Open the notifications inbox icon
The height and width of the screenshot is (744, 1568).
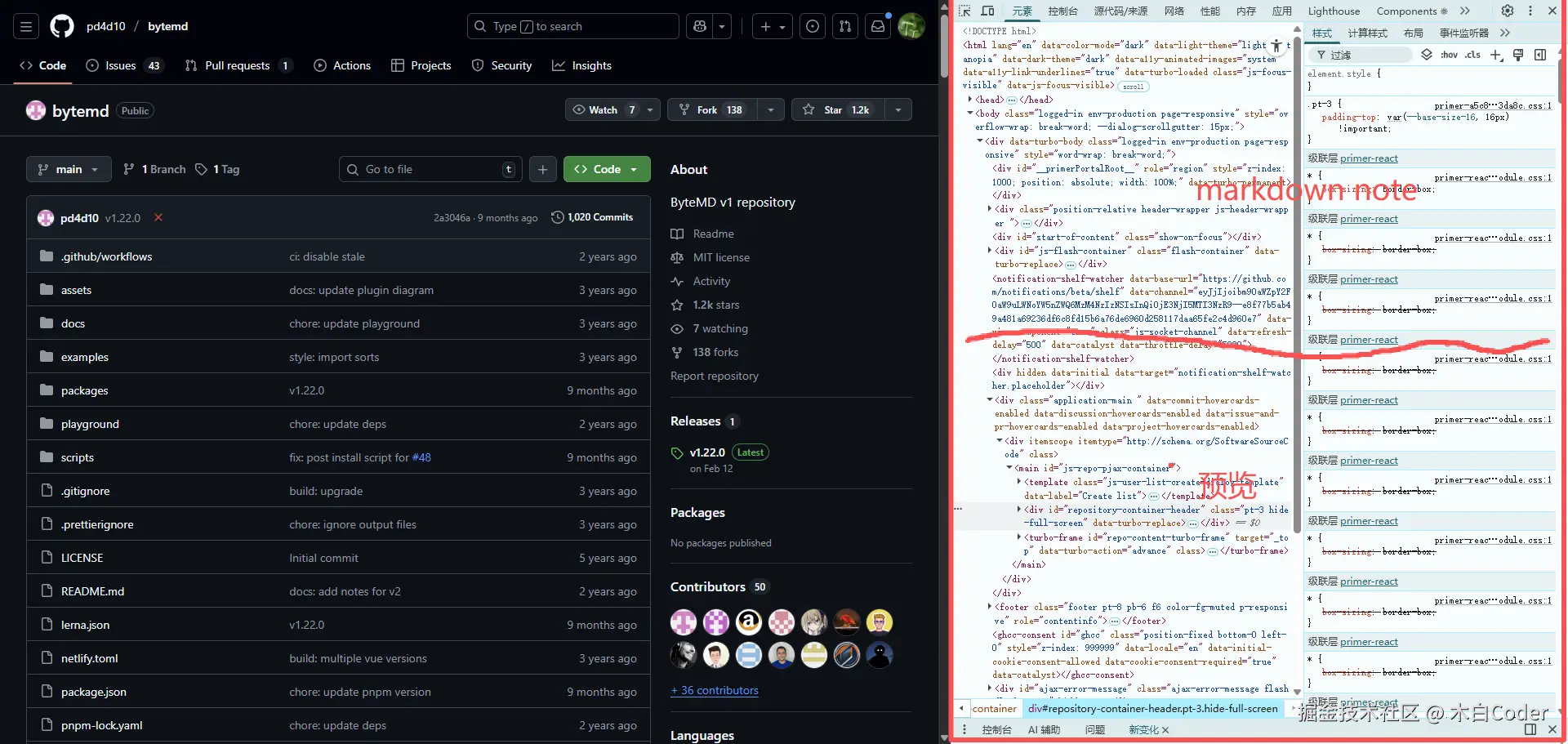point(878,26)
